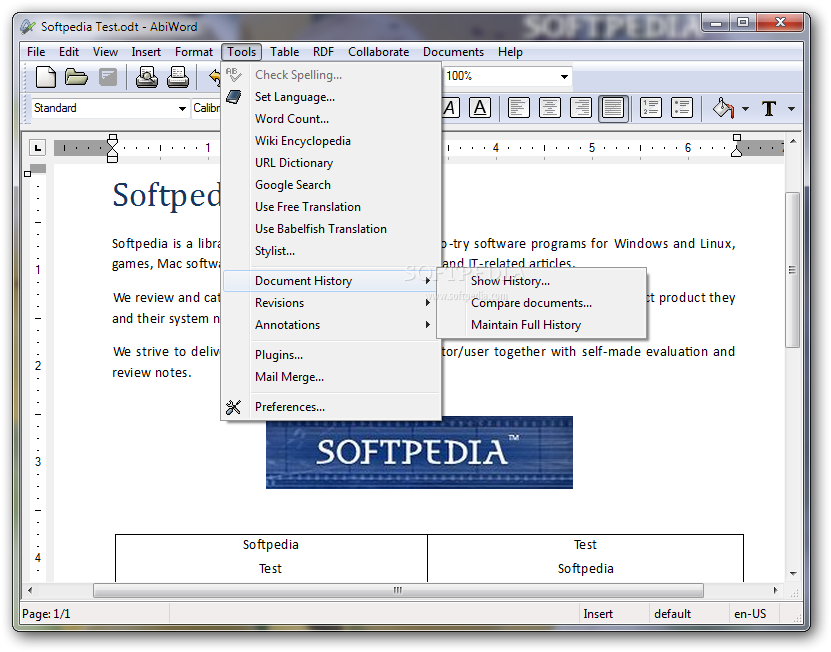Image resolution: width=831 pixels, height=652 pixels.
Task: Open the Help menu
Action: [x=510, y=52]
